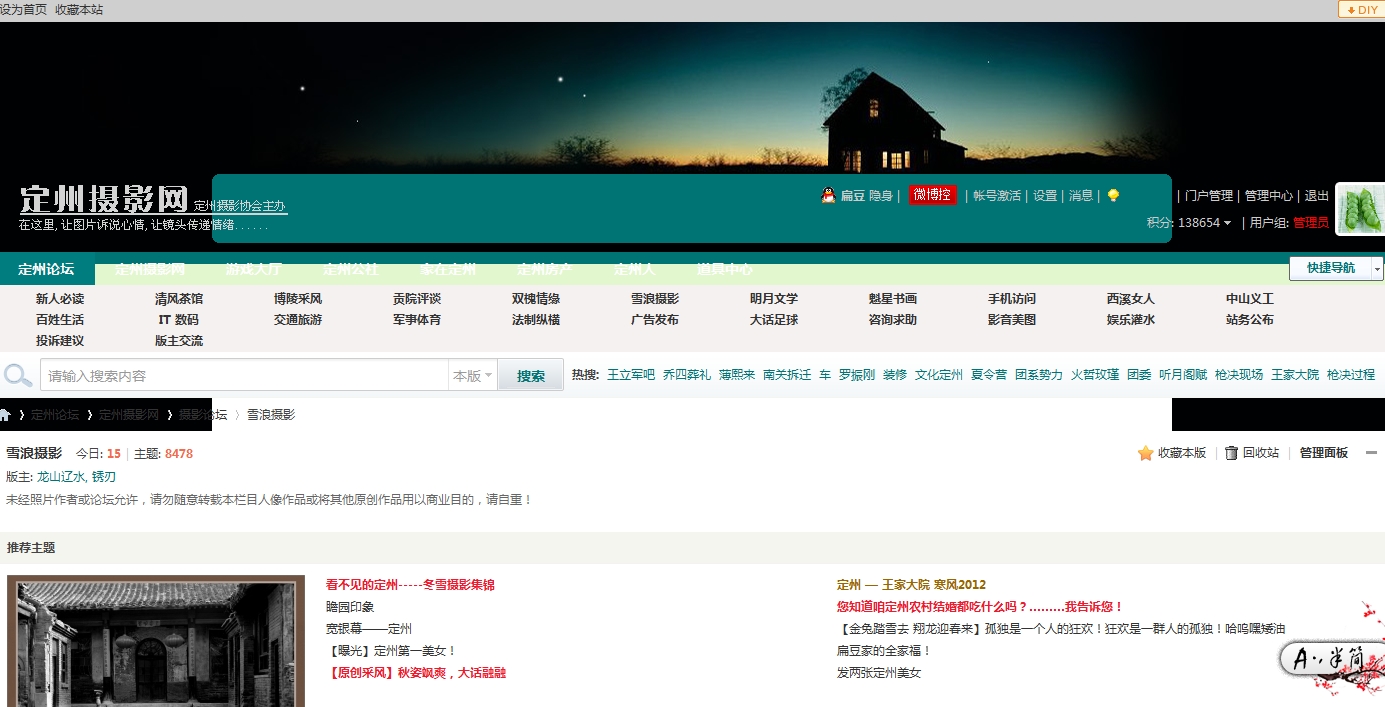Screen dimensions: 1385x707
Task: Open thread 扁豆家的全家福！
Action: pos(884,651)
